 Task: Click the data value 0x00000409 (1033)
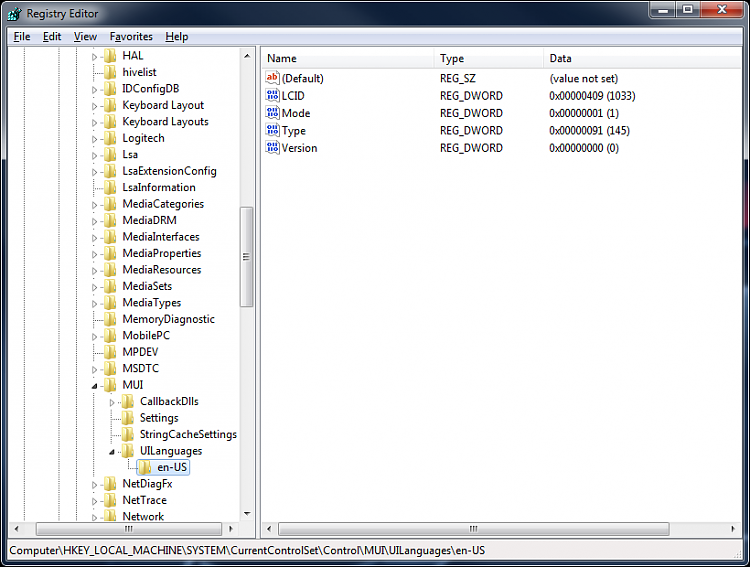click(592, 96)
